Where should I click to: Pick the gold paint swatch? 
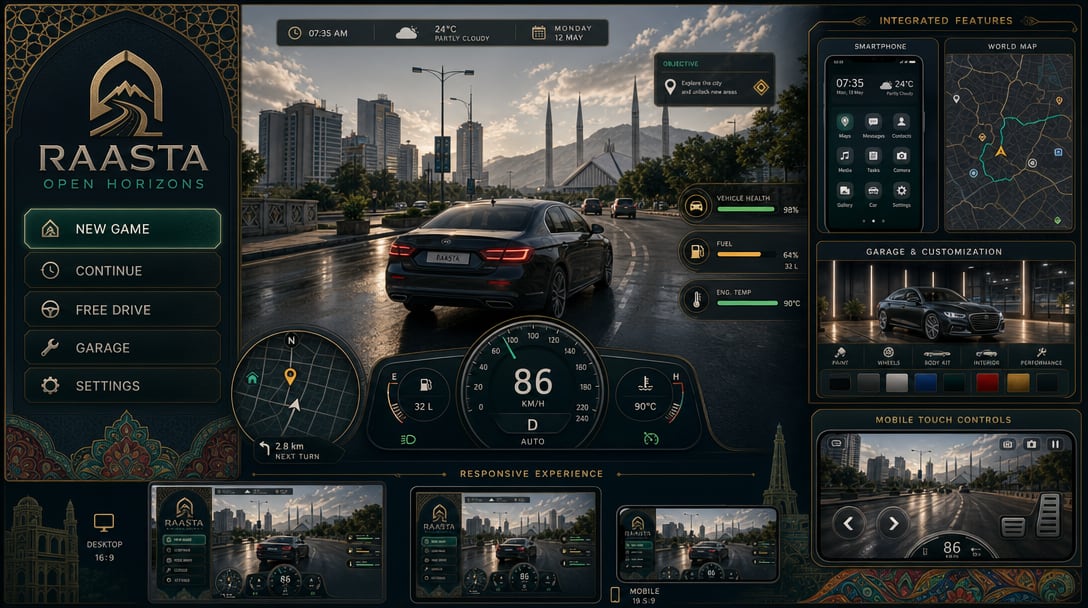coord(1018,382)
